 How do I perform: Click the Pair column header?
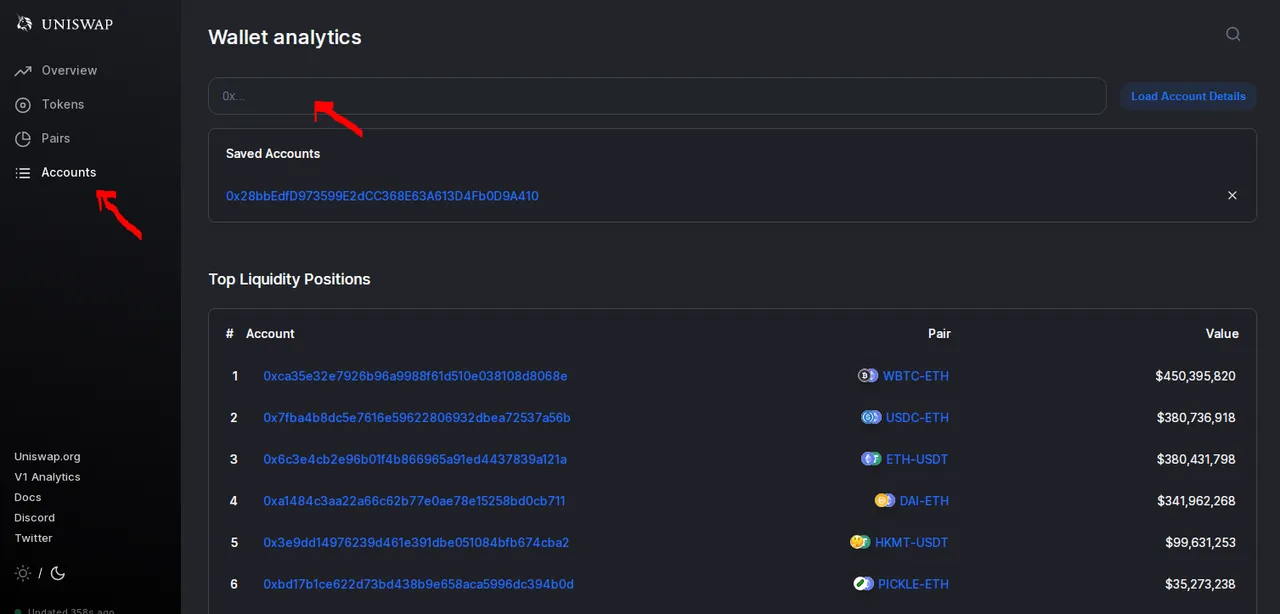[939, 334]
